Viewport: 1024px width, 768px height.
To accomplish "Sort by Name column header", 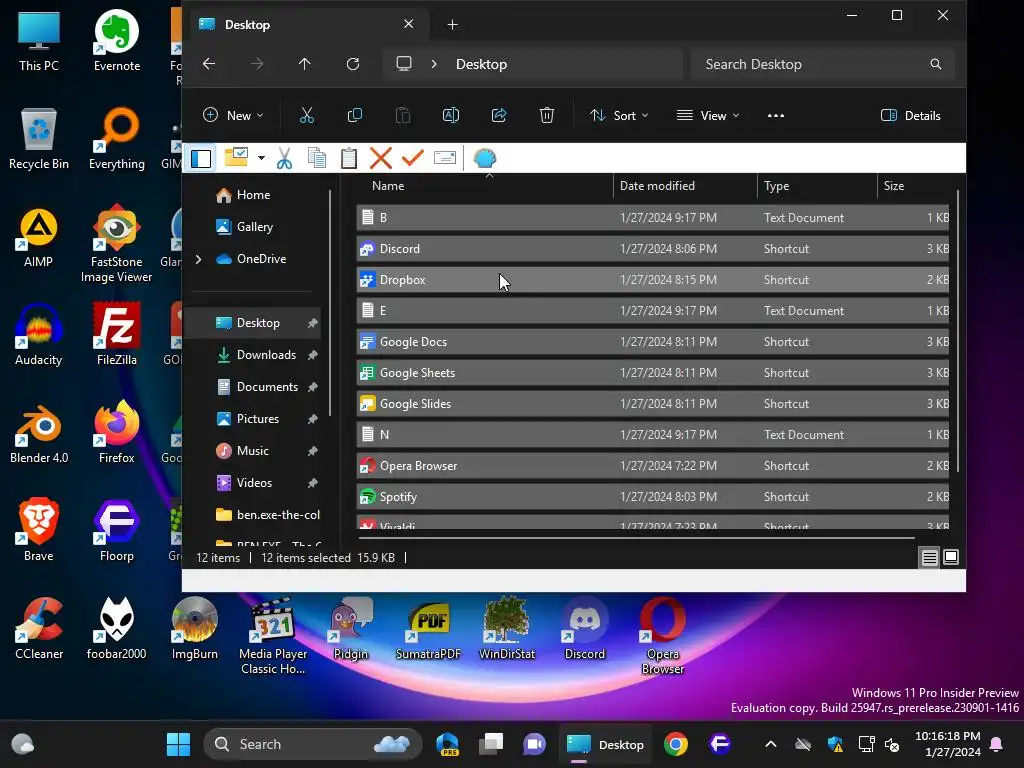I will pyautogui.click(x=485, y=186).
